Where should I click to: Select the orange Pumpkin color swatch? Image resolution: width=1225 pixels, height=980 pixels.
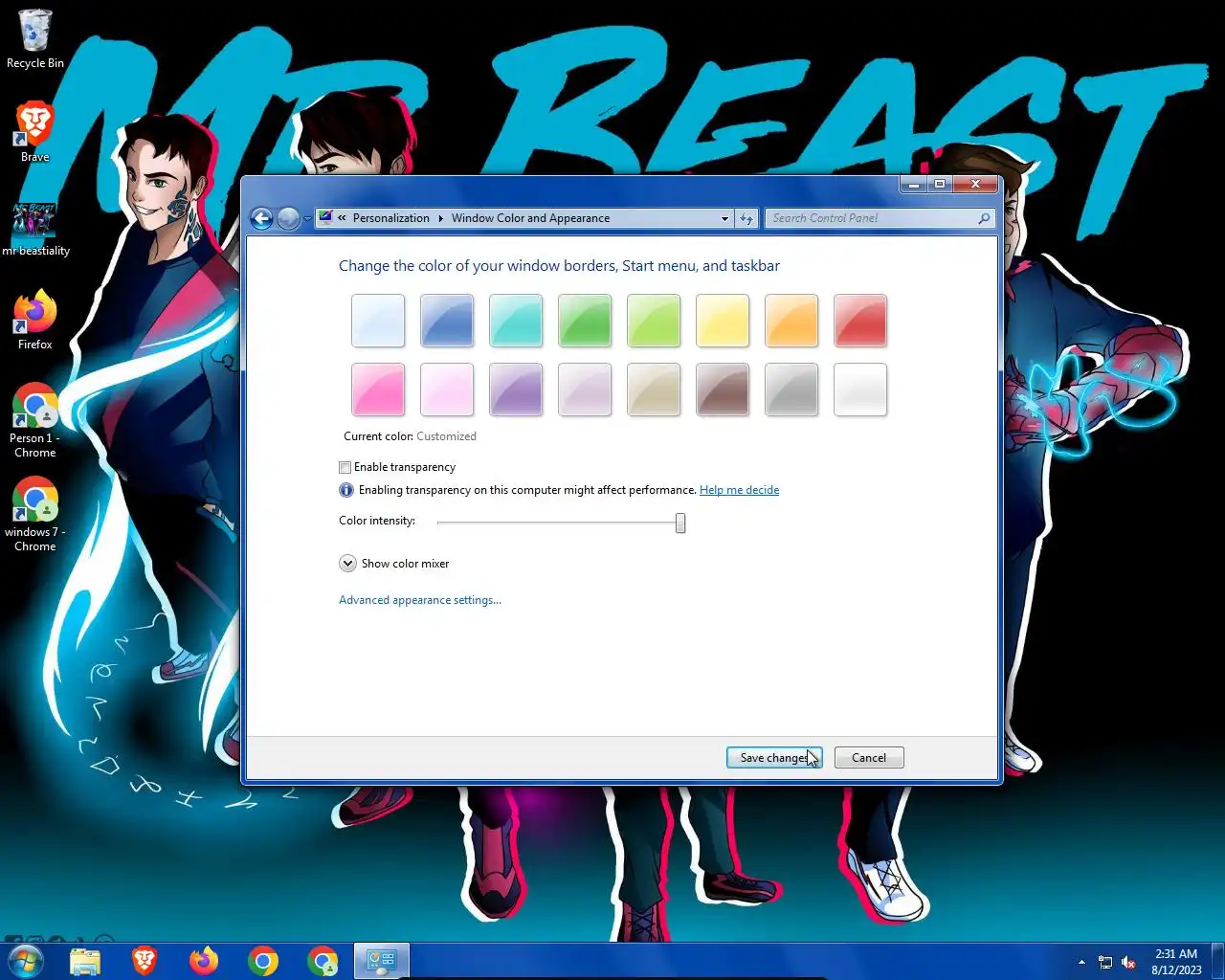point(791,321)
